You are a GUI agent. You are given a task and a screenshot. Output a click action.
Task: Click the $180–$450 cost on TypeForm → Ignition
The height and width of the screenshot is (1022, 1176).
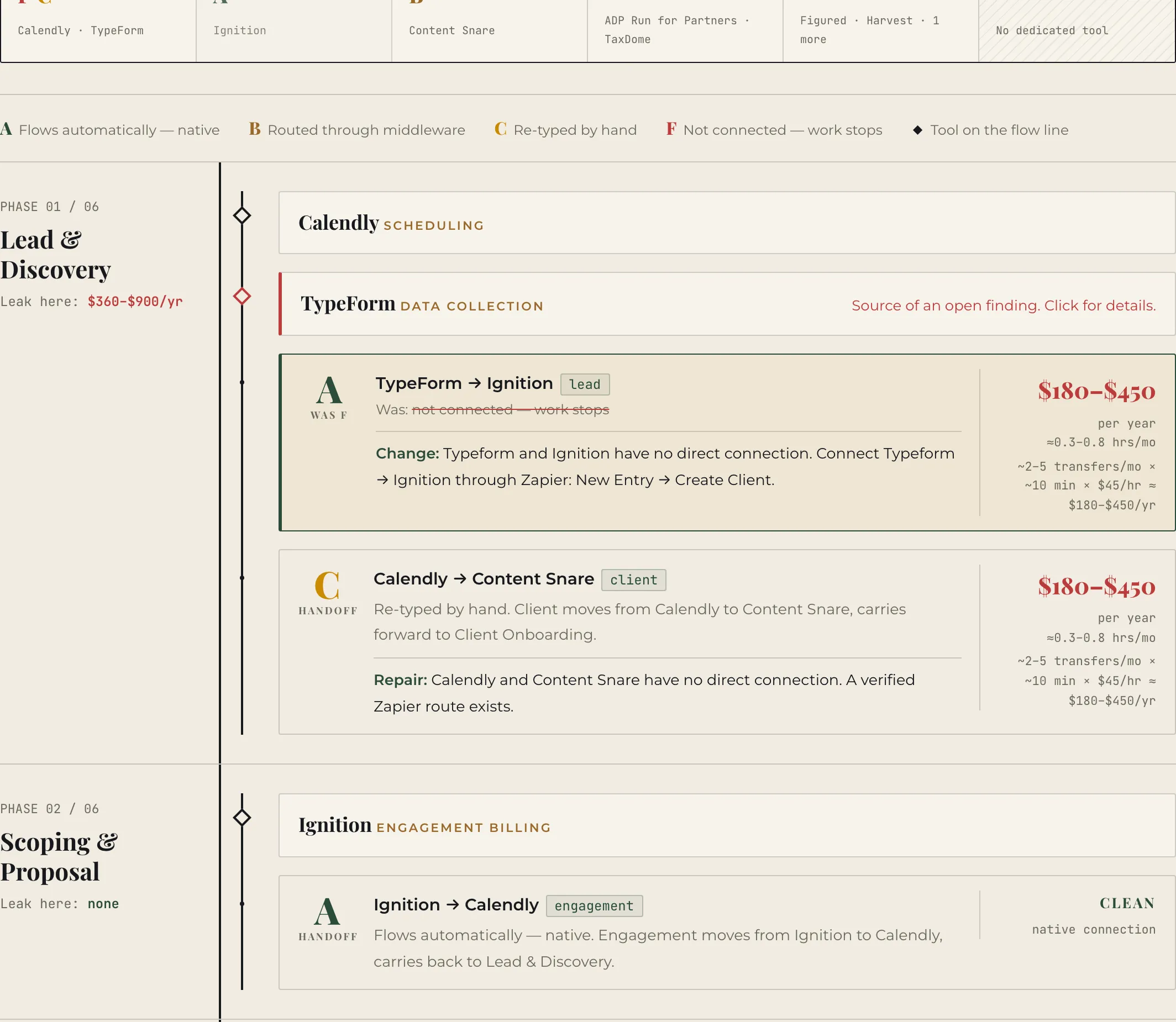pyautogui.click(x=1096, y=391)
